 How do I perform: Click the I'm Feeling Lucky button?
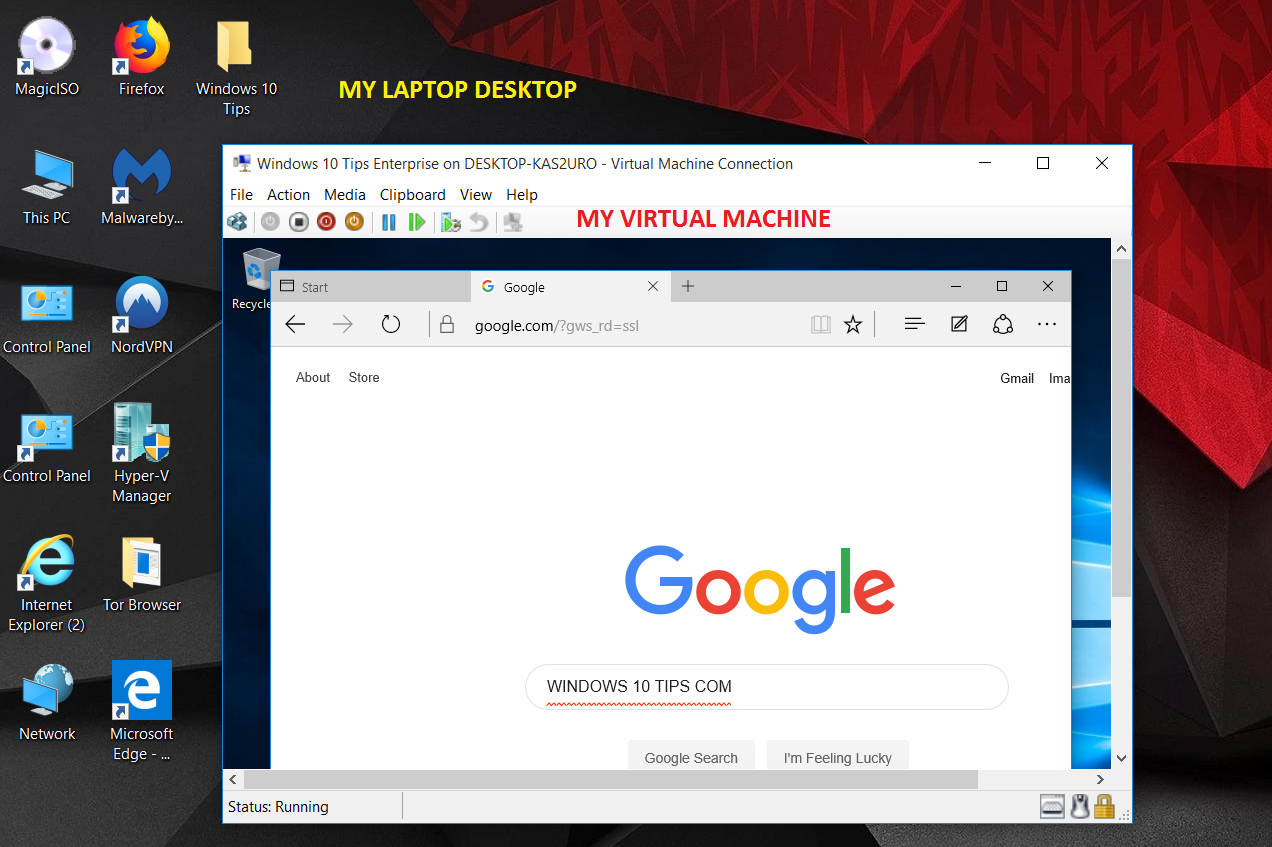[x=837, y=757]
